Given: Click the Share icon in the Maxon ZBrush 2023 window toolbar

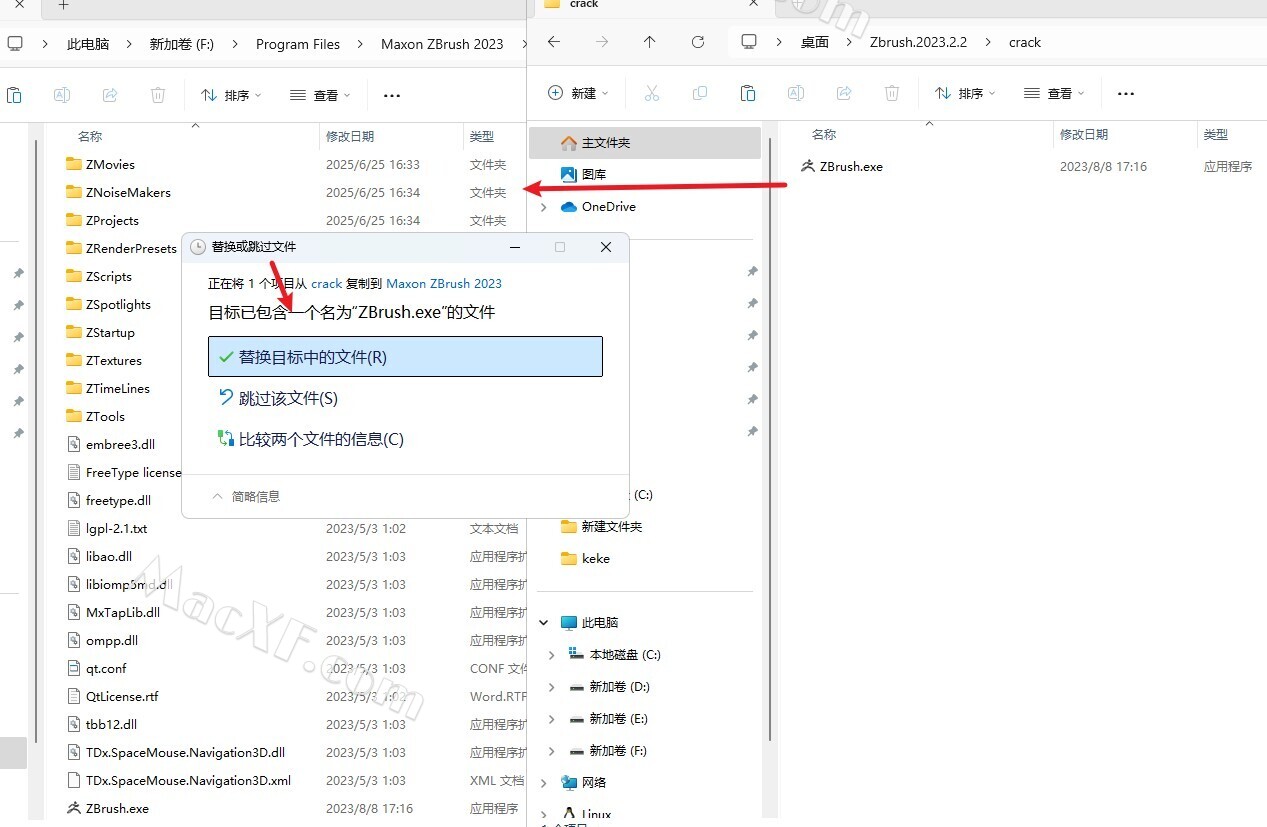Looking at the screenshot, I should pyautogui.click(x=110, y=95).
